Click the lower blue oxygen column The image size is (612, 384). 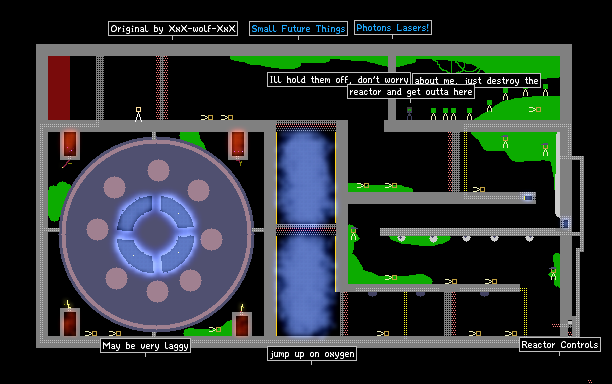[x=306, y=286]
